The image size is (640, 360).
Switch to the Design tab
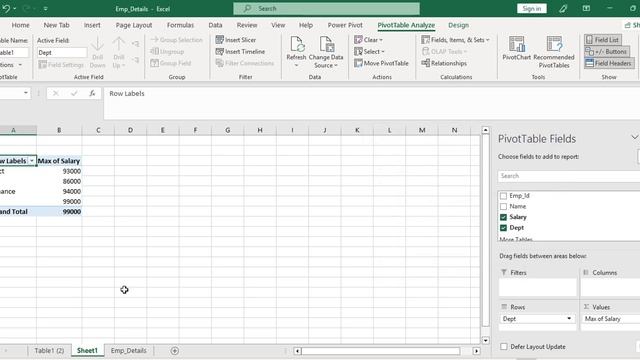[x=458, y=25]
